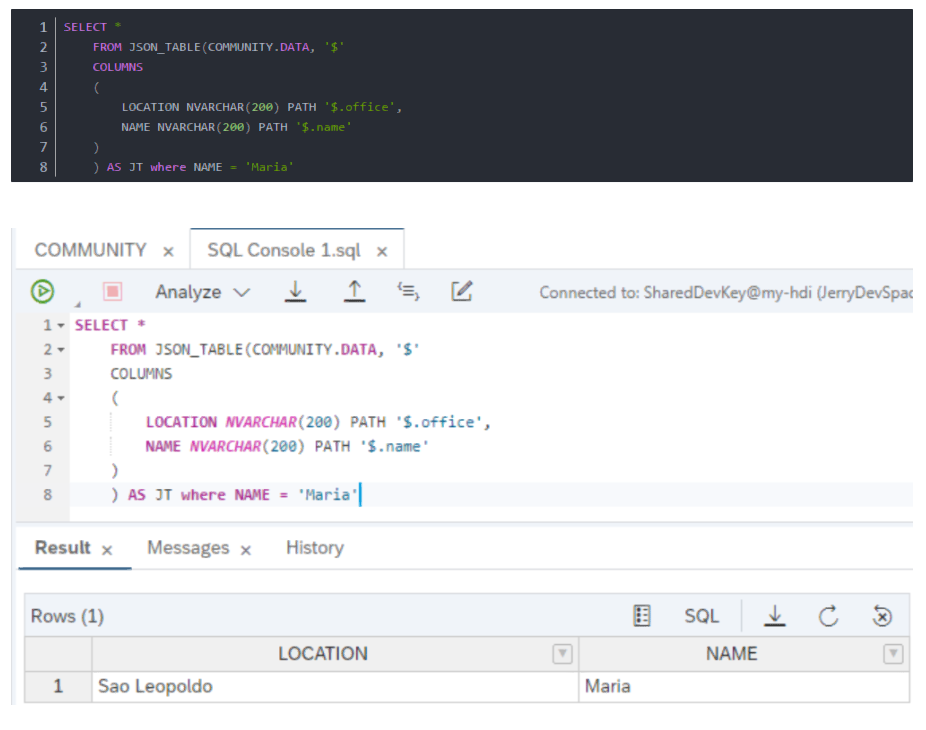Close the COMMUNITY tab
926x730 pixels.
click(168, 252)
